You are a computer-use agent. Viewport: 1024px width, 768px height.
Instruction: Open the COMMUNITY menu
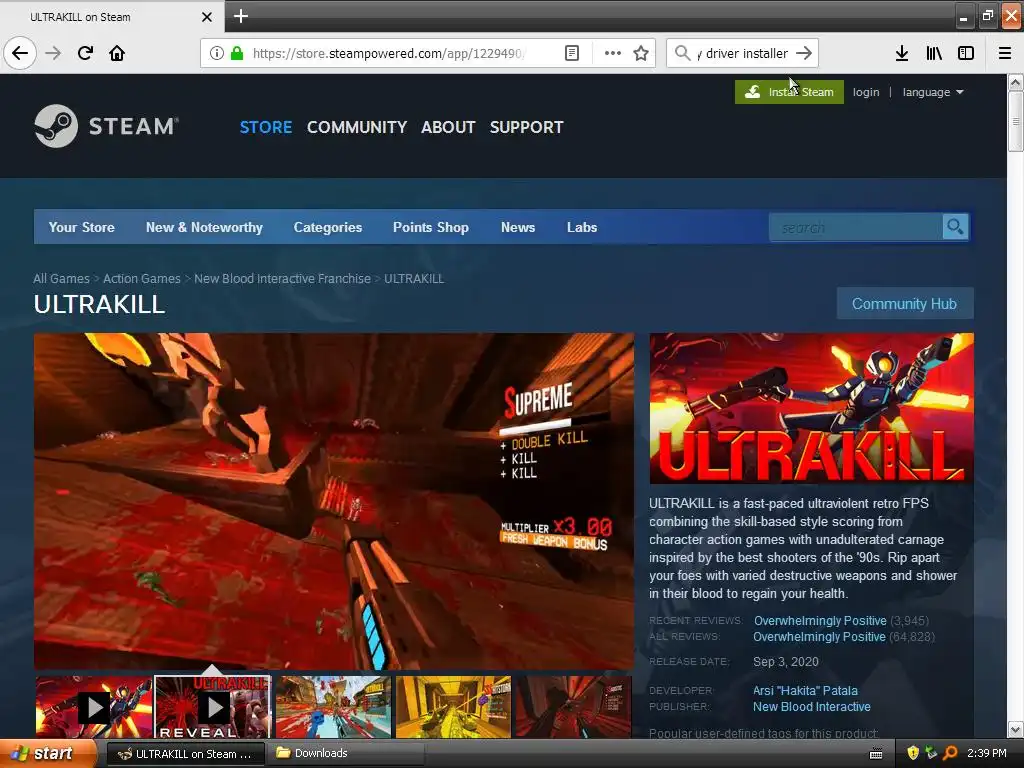[357, 127]
